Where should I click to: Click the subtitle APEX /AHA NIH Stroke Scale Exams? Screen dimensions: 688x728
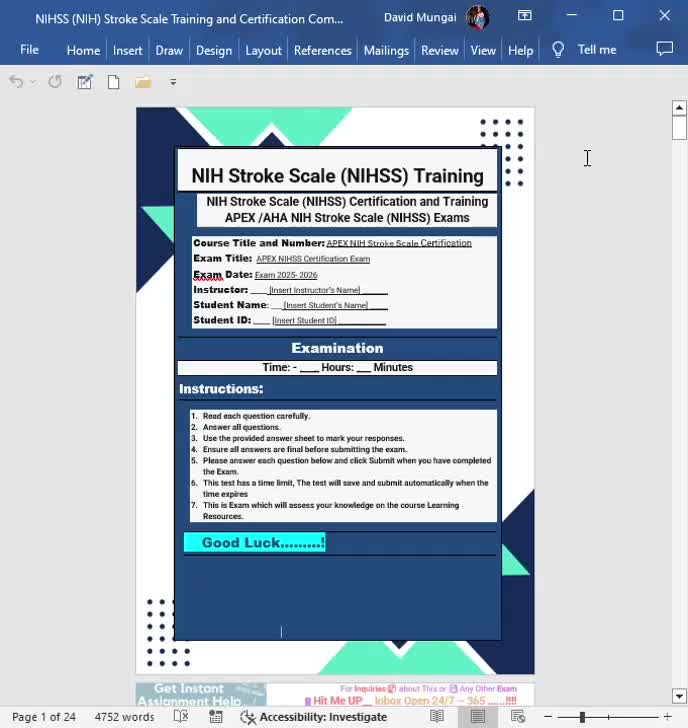click(x=347, y=218)
